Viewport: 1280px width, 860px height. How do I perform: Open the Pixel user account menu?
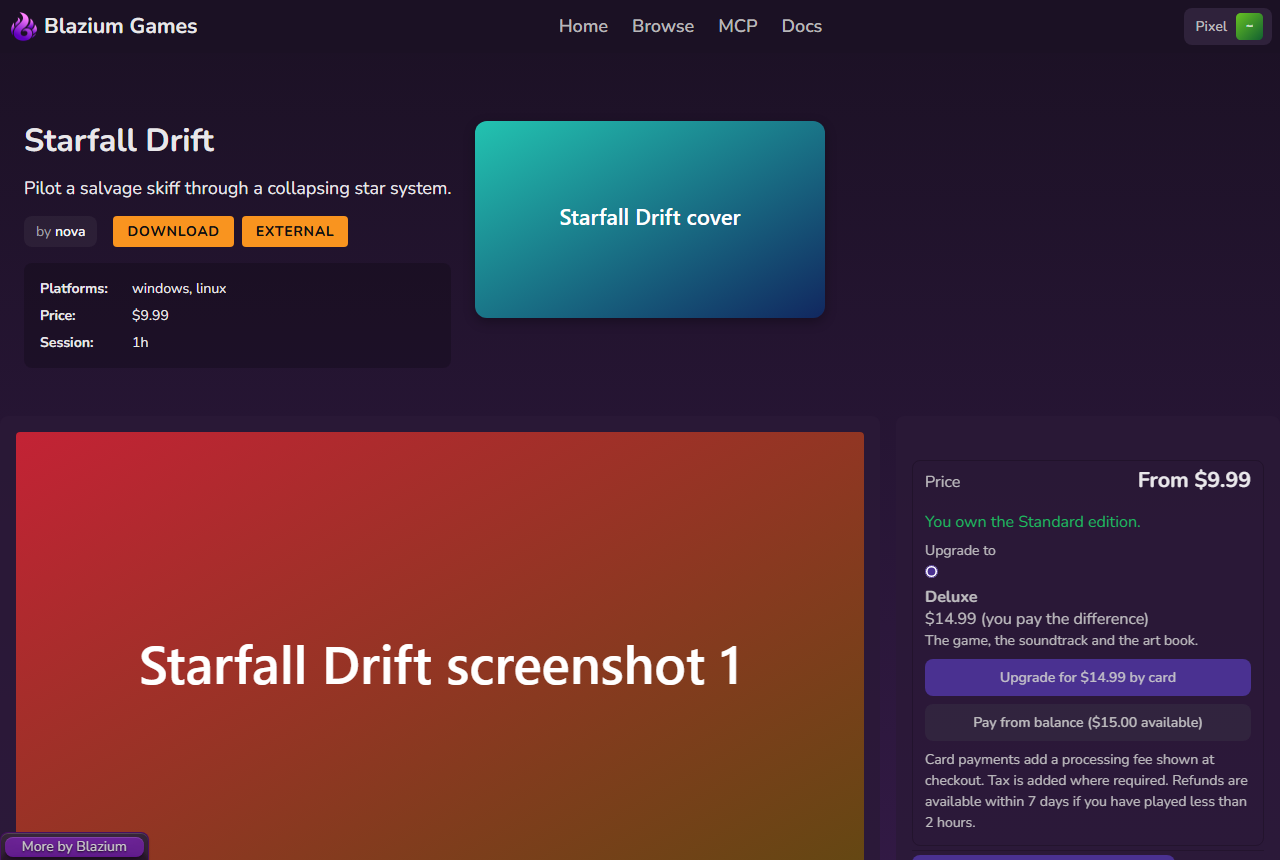[x=1227, y=27]
